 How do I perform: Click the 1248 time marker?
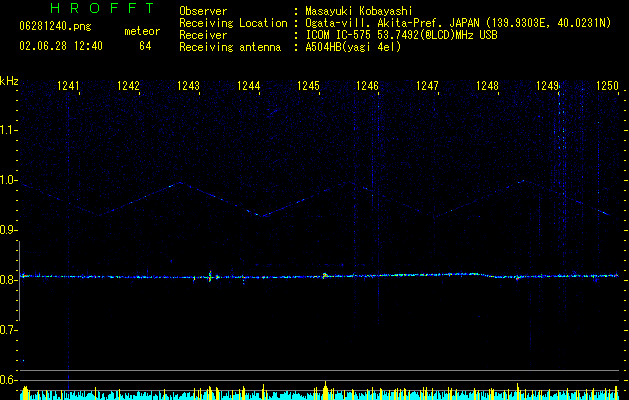487,86
